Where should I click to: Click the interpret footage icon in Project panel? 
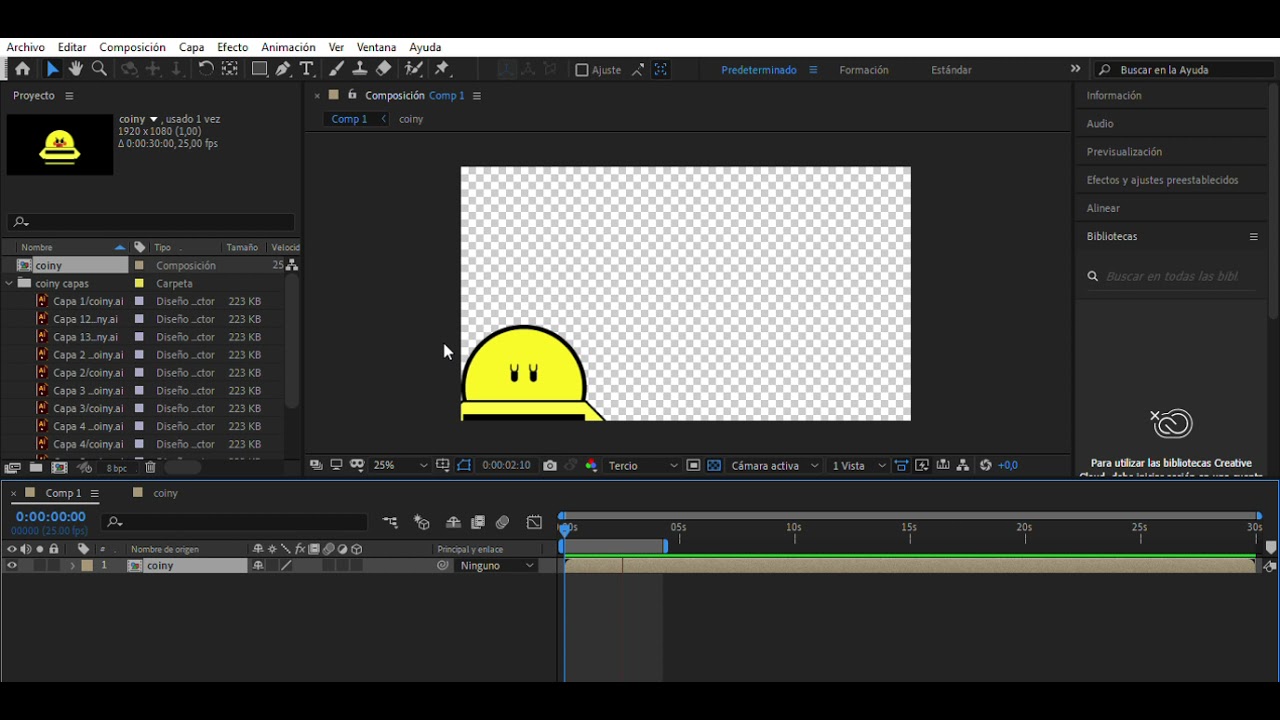click(12, 467)
